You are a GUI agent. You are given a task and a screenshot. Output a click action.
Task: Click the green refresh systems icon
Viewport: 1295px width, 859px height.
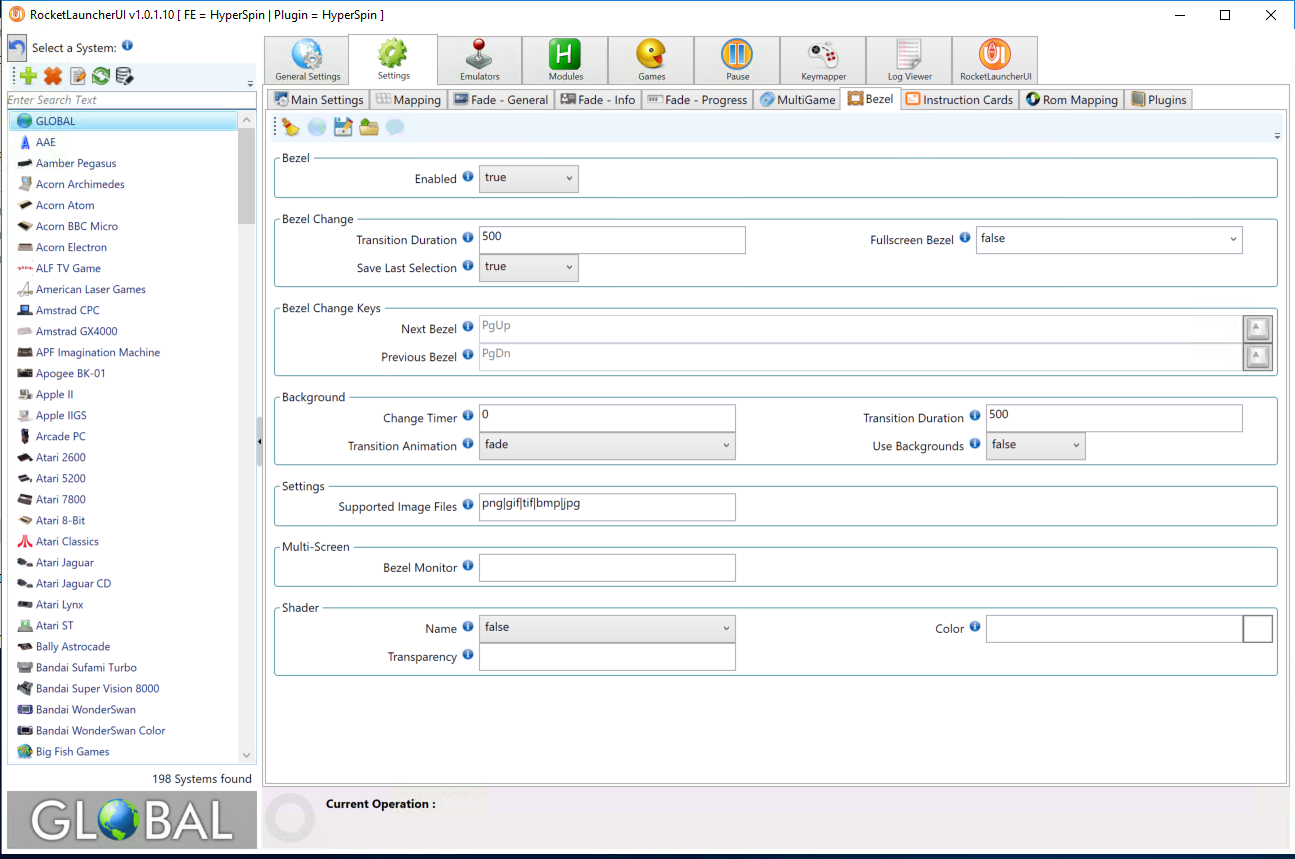point(101,76)
